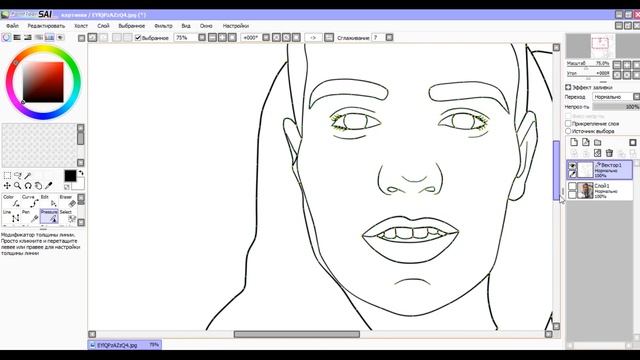Open Настройки menu
The width and height of the screenshot is (640, 360).
236,26
